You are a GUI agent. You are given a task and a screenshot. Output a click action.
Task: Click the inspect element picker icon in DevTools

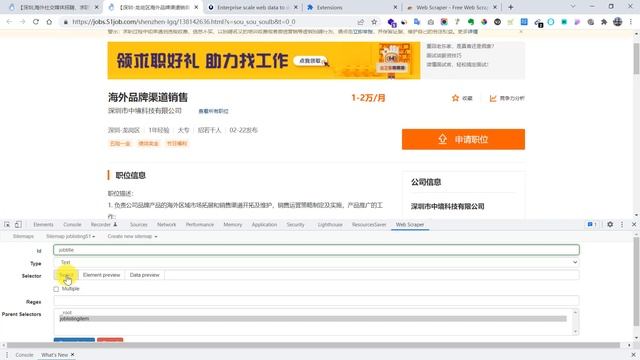pos(7,224)
